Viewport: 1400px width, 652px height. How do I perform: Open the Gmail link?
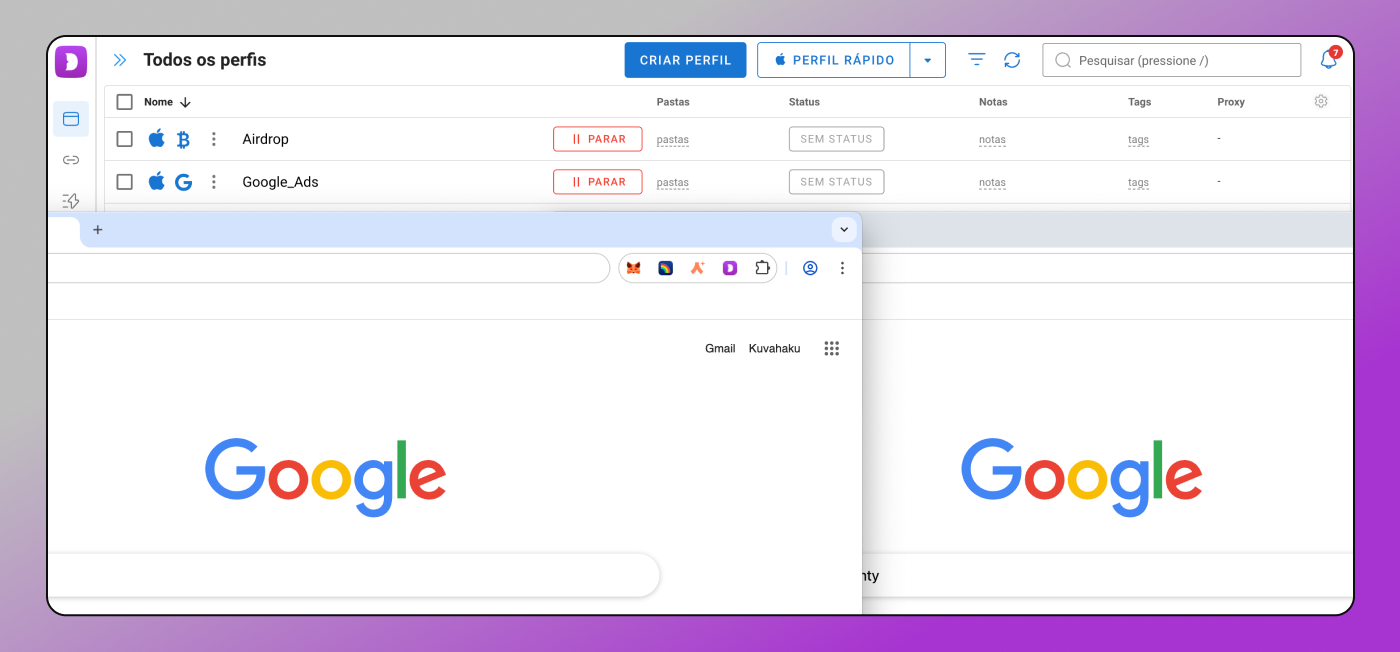[720, 348]
